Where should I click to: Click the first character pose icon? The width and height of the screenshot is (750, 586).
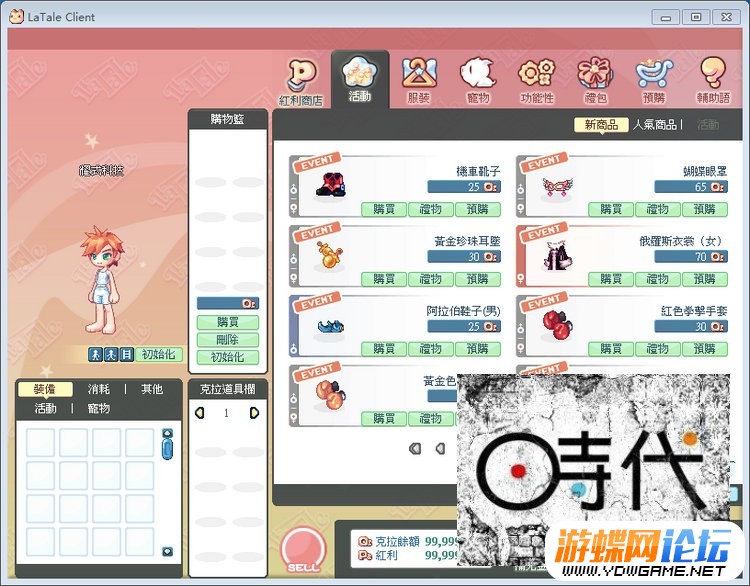coord(95,354)
